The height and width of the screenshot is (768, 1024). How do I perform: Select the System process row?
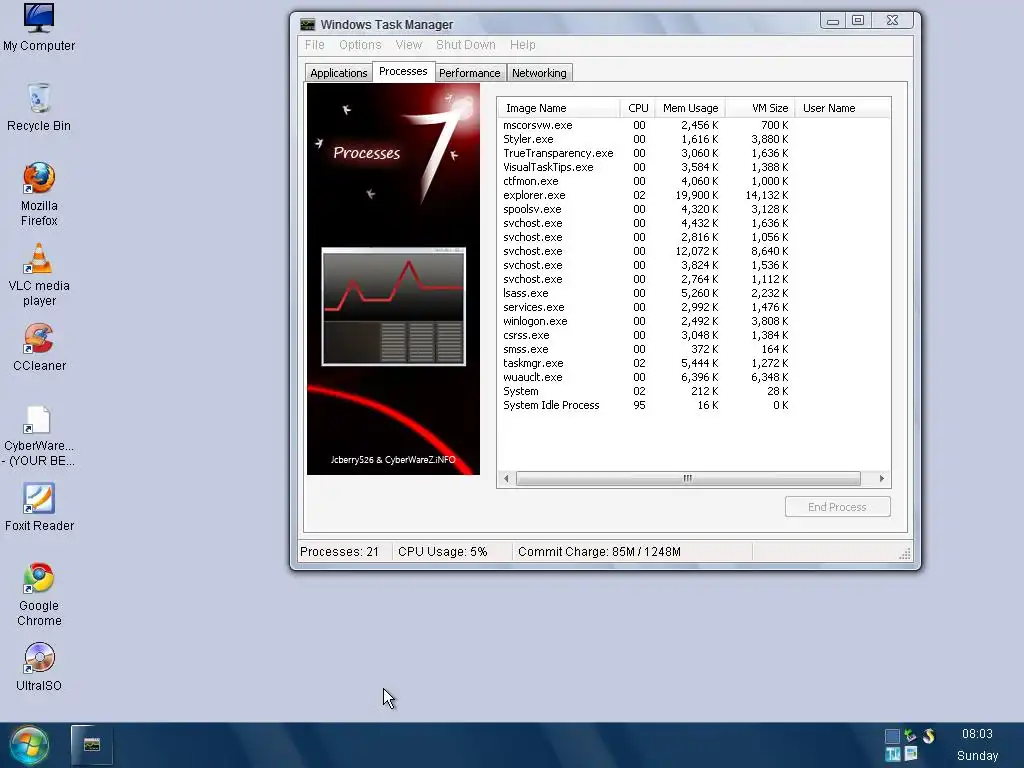coord(694,391)
